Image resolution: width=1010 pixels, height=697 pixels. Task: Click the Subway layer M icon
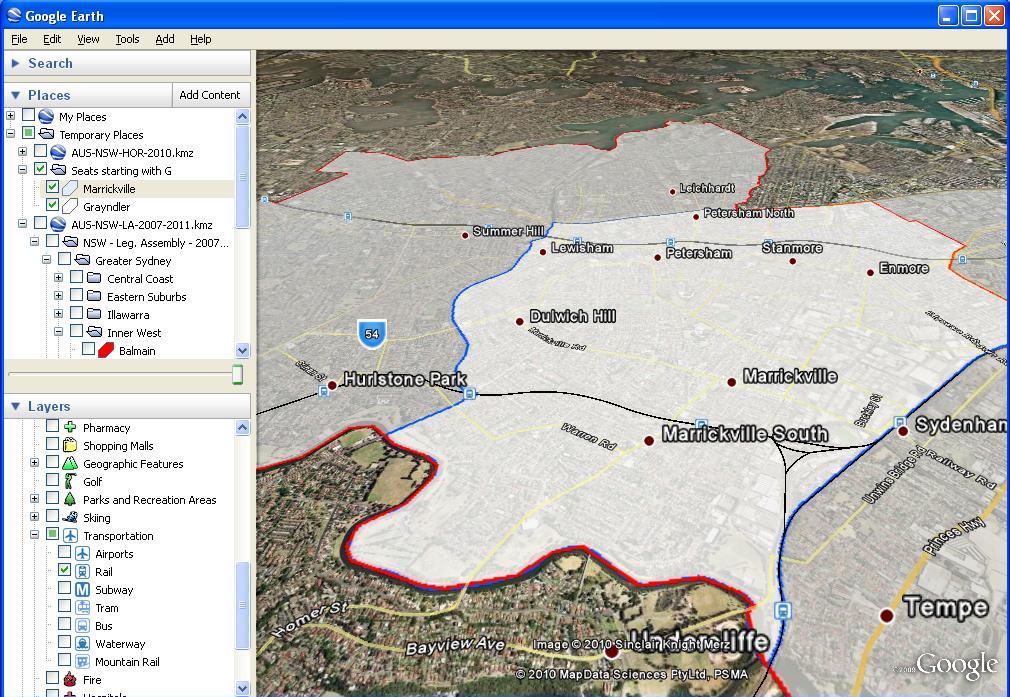tap(82, 589)
